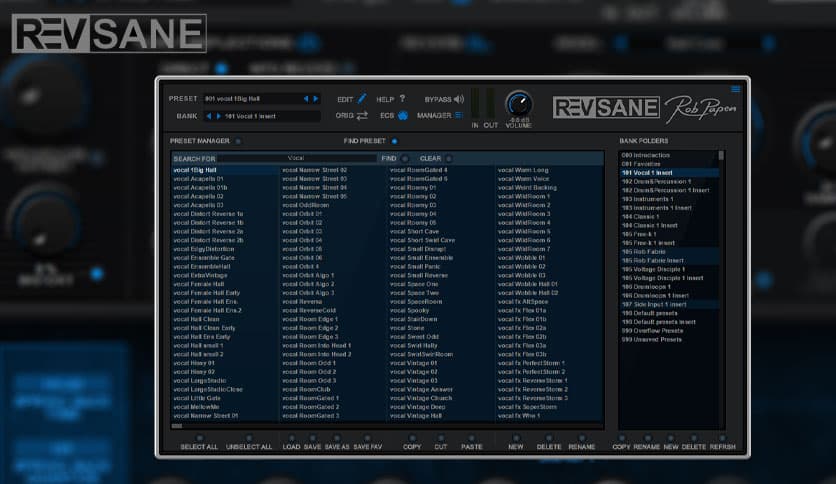Click the ORIG swap arrows icon
The height and width of the screenshot is (484, 836).
(x=363, y=115)
